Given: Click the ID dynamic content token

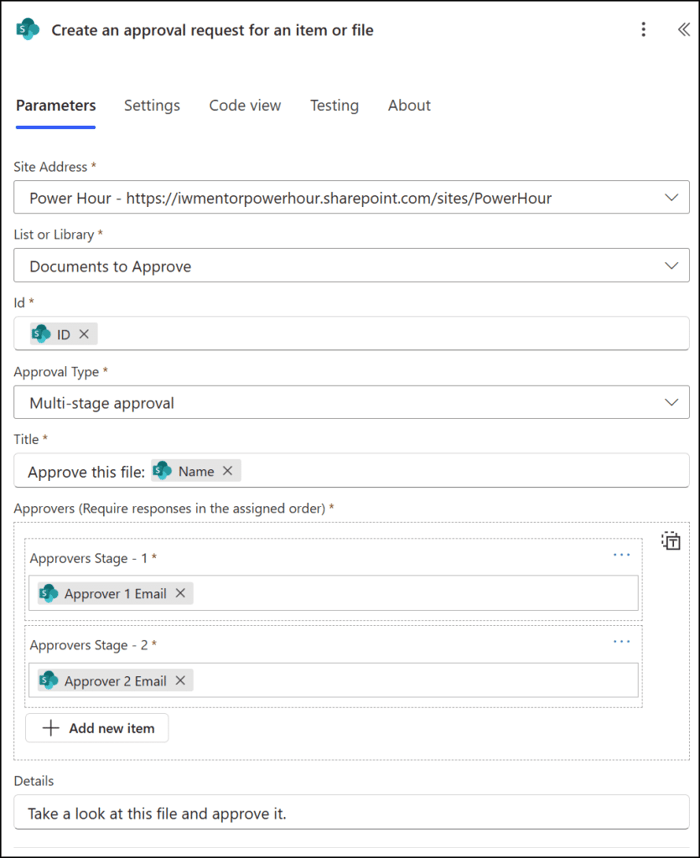Looking at the screenshot, I should [60, 333].
